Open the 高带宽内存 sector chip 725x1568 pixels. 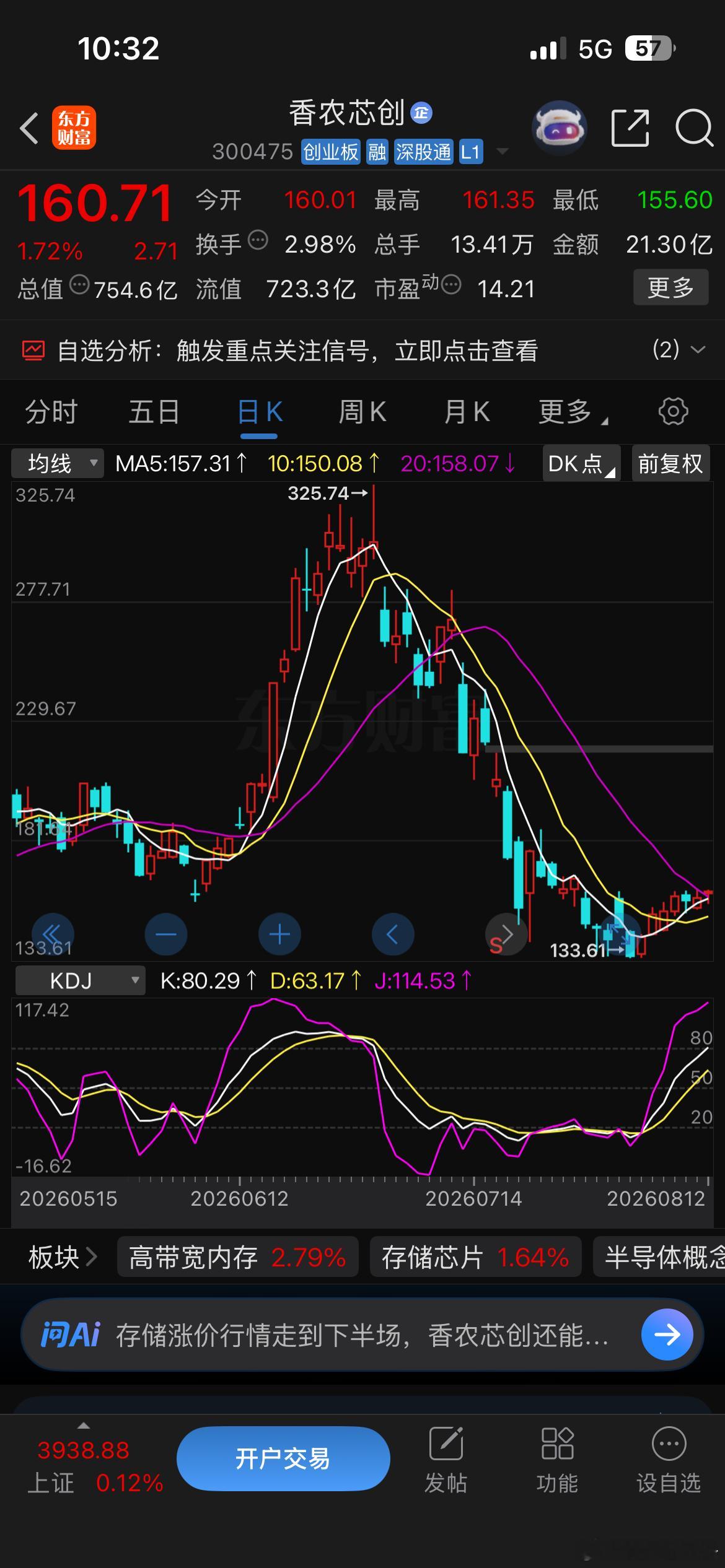point(237,1257)
